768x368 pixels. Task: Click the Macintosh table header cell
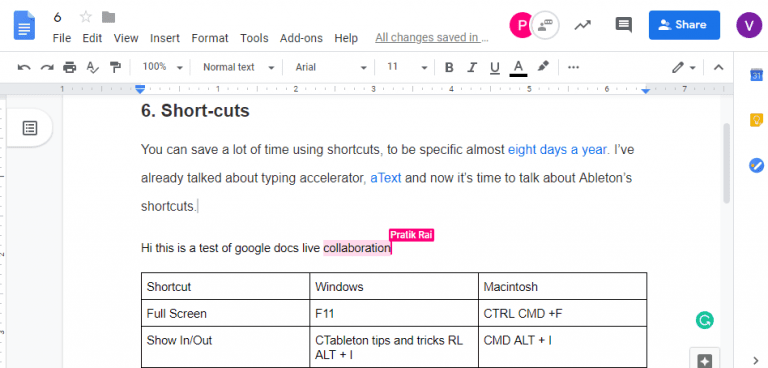click(562, 286)
